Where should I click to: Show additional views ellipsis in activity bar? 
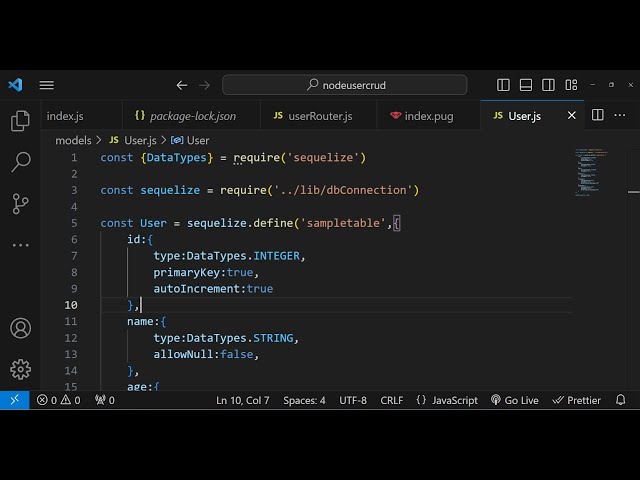coord(20,245)
